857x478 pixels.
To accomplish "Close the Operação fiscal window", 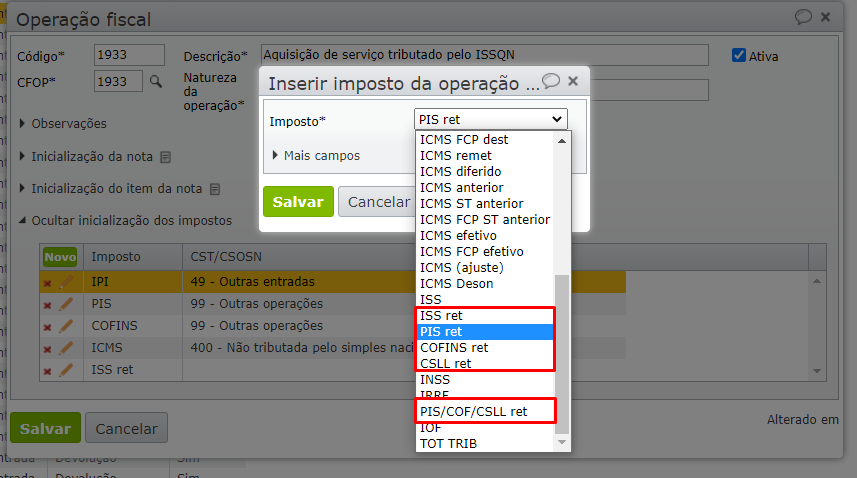I will pyautogui.click(x=825, y=17).
